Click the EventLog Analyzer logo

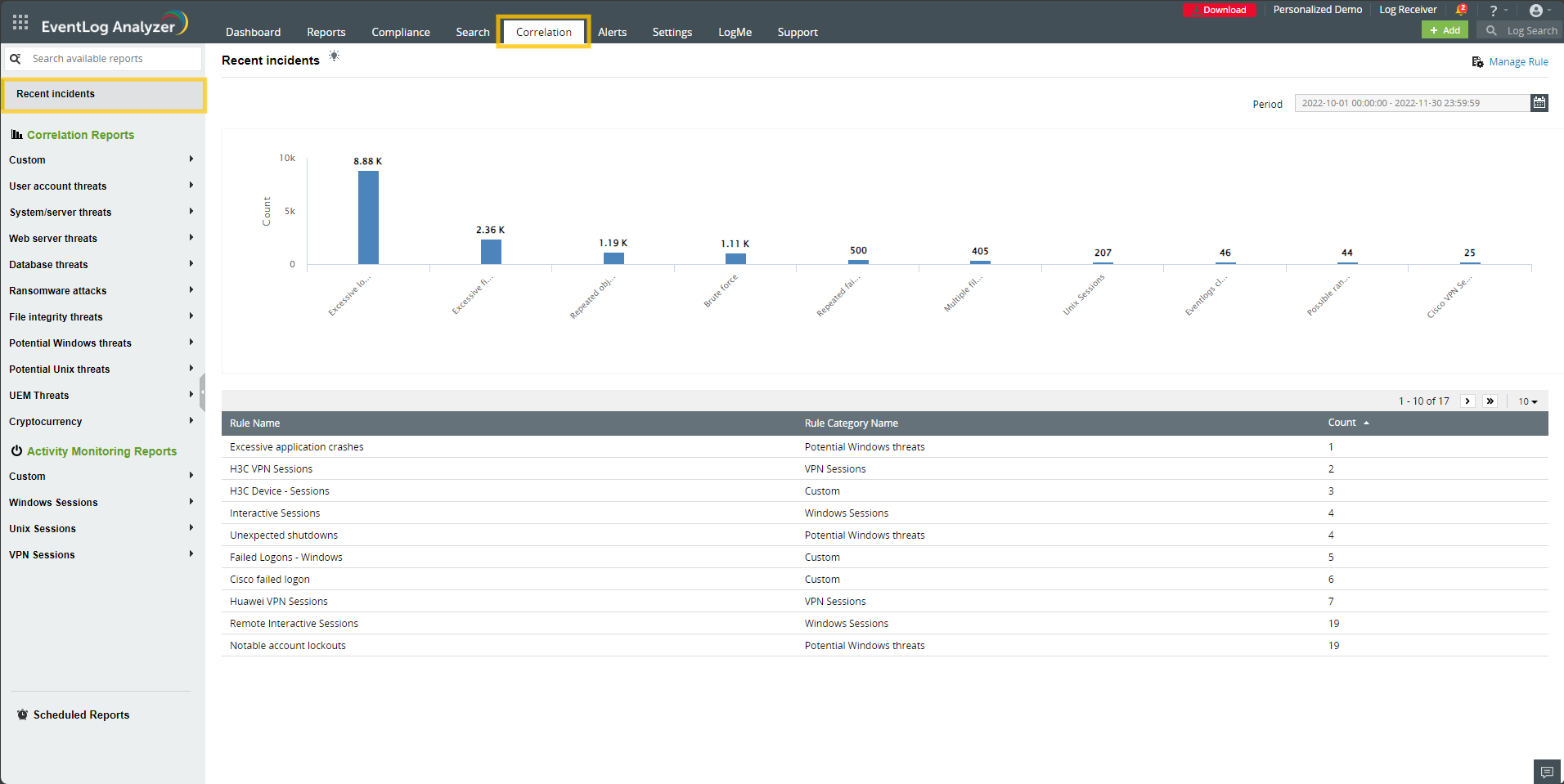tap(115, 24)
